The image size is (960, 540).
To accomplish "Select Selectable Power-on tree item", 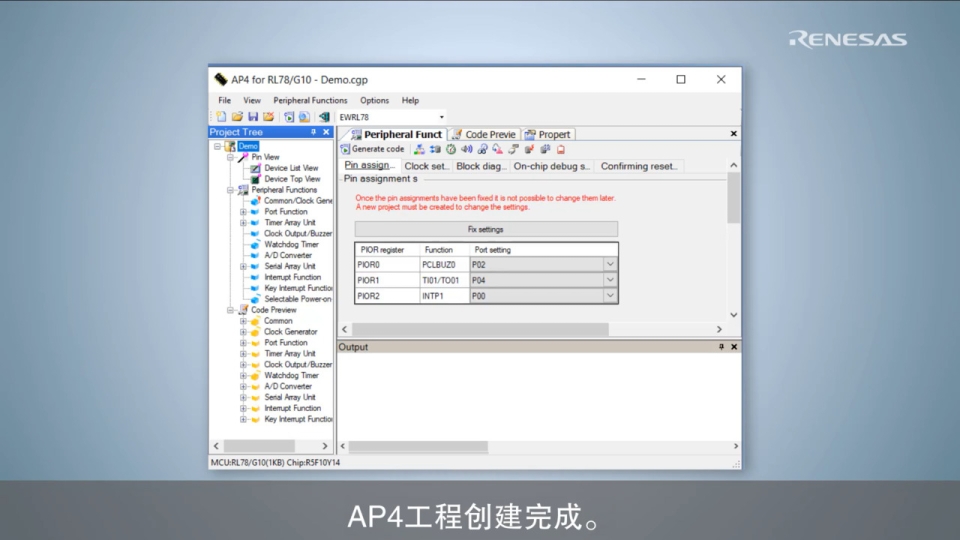I will pos(298,299).
